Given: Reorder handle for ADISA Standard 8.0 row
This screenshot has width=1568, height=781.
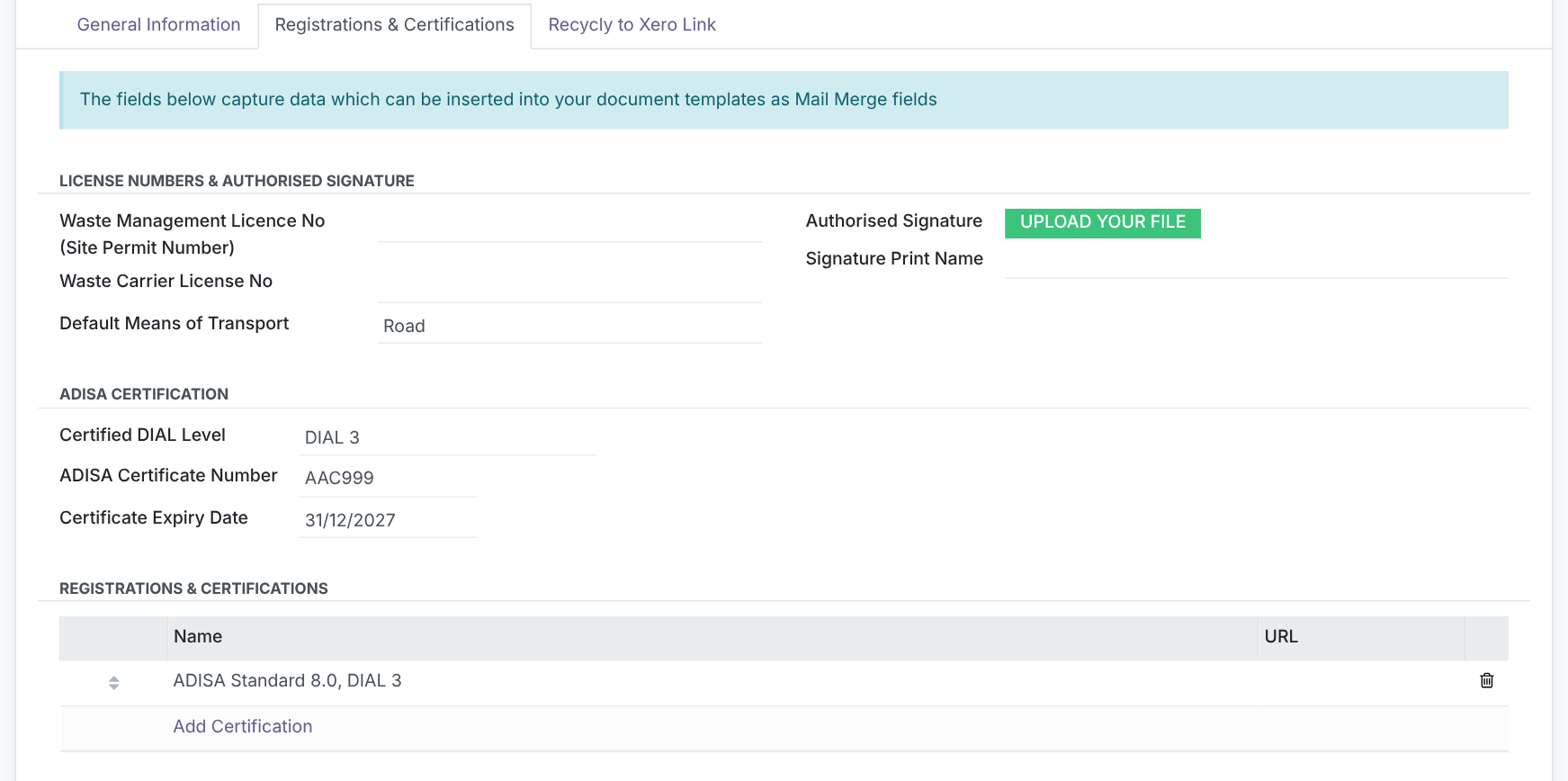Looking at the screenshot, I should click(x=113, y=683).
